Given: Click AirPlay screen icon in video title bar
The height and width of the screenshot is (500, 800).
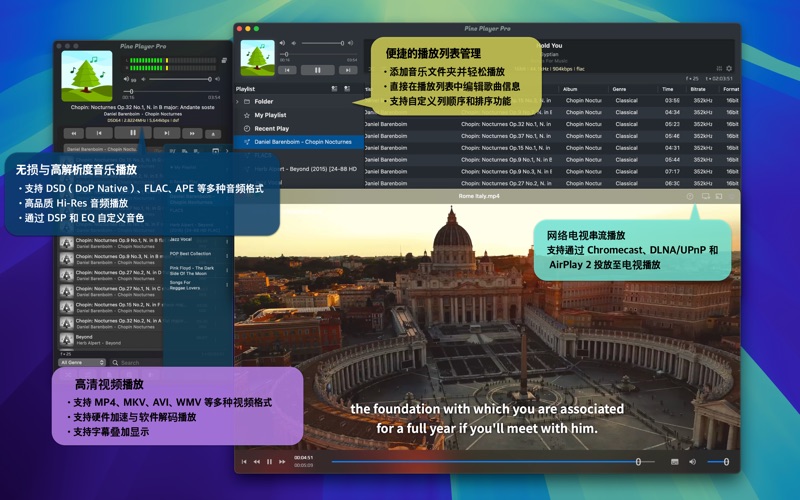Looking at the screenshot, I should pyautogui.click(x=706, y=196).
